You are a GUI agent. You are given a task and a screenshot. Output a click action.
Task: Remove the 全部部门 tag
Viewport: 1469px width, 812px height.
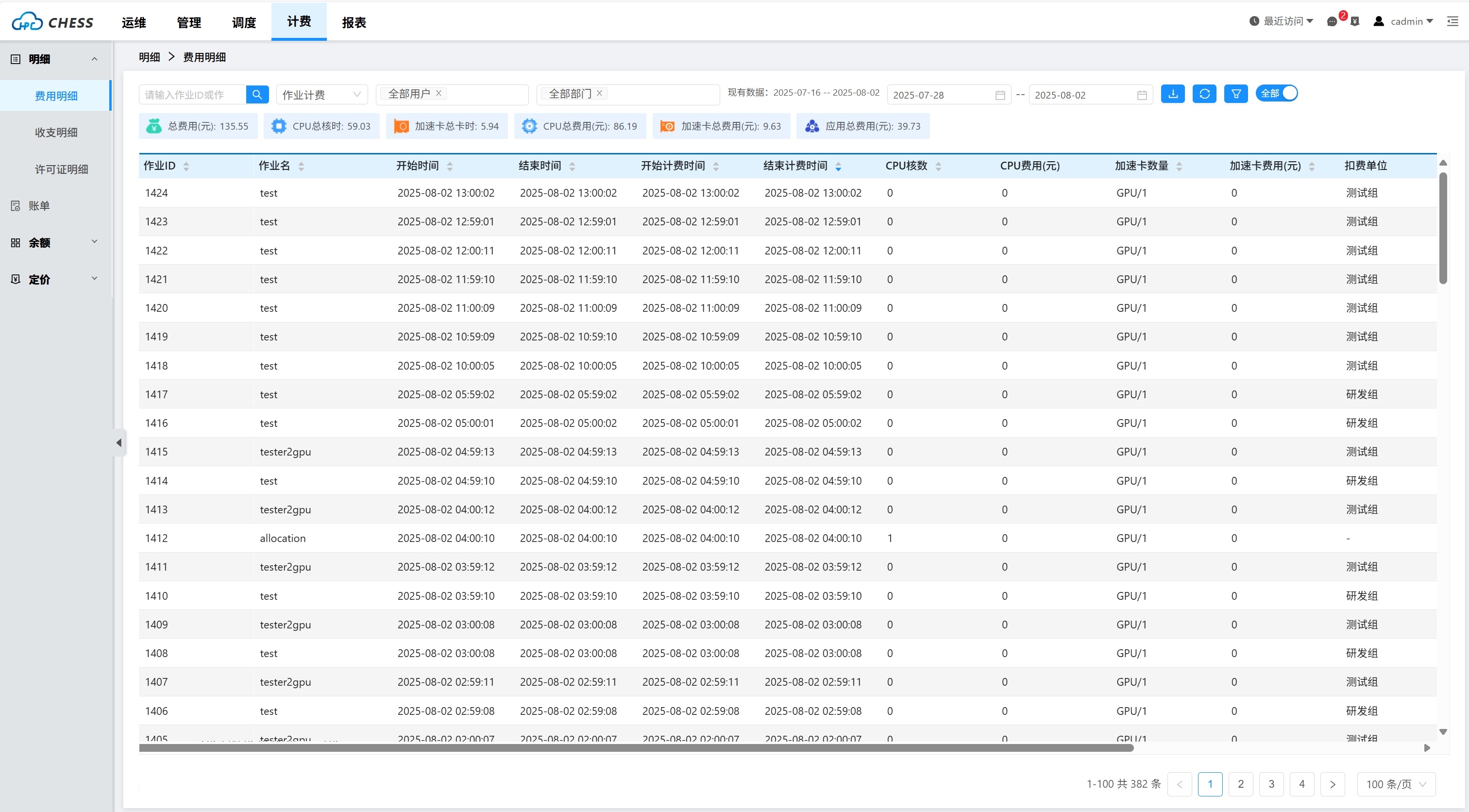pos(599,93)
